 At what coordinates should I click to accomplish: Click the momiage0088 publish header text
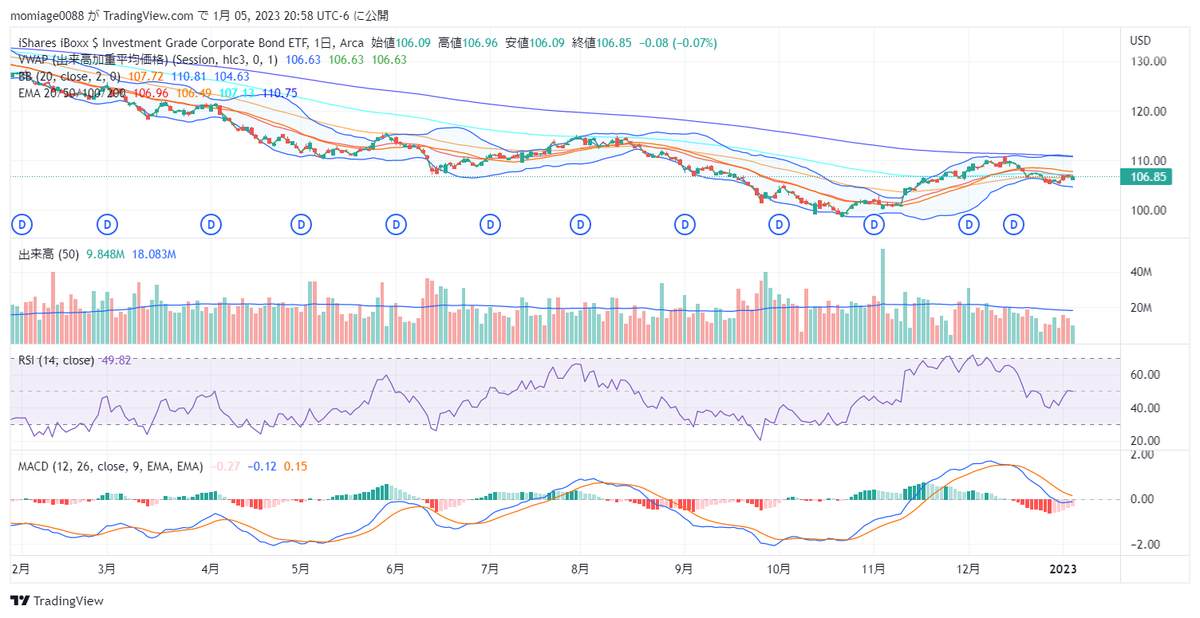point(199,16)
